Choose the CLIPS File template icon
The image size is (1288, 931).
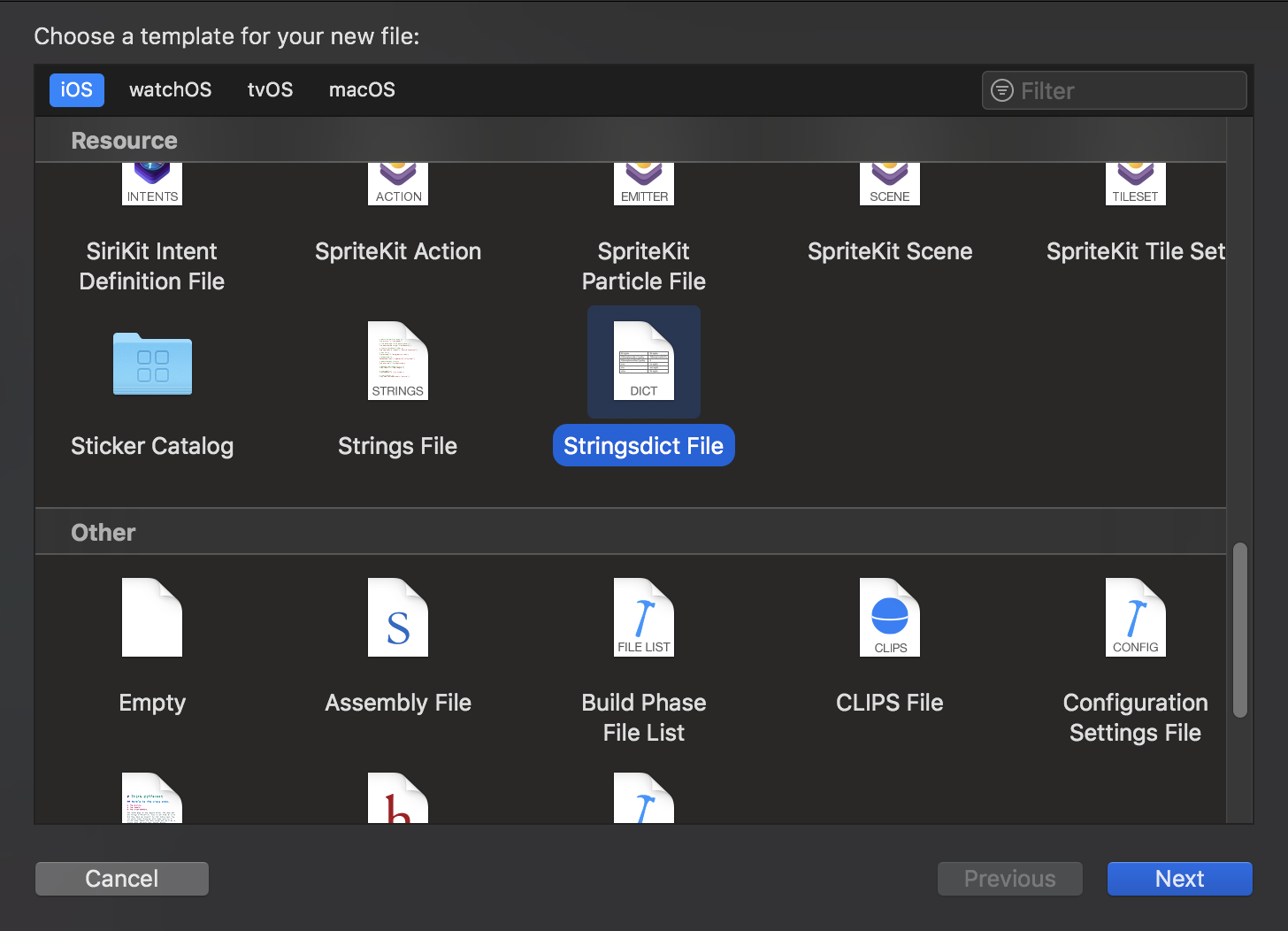[890, 617]
